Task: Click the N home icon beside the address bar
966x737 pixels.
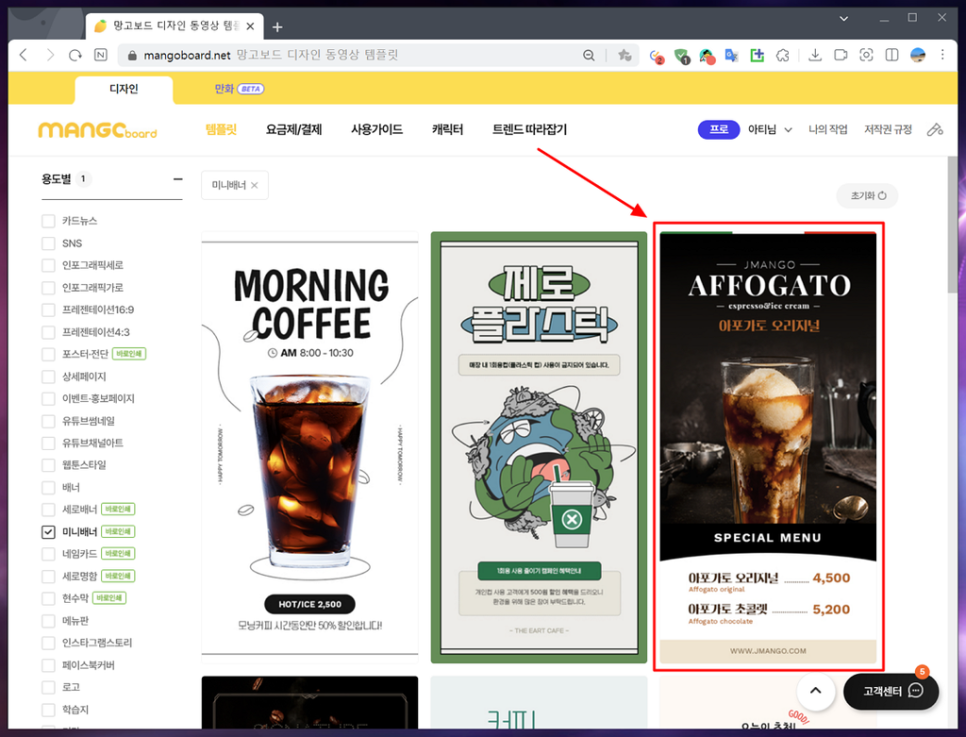Action: coord(100,55)
